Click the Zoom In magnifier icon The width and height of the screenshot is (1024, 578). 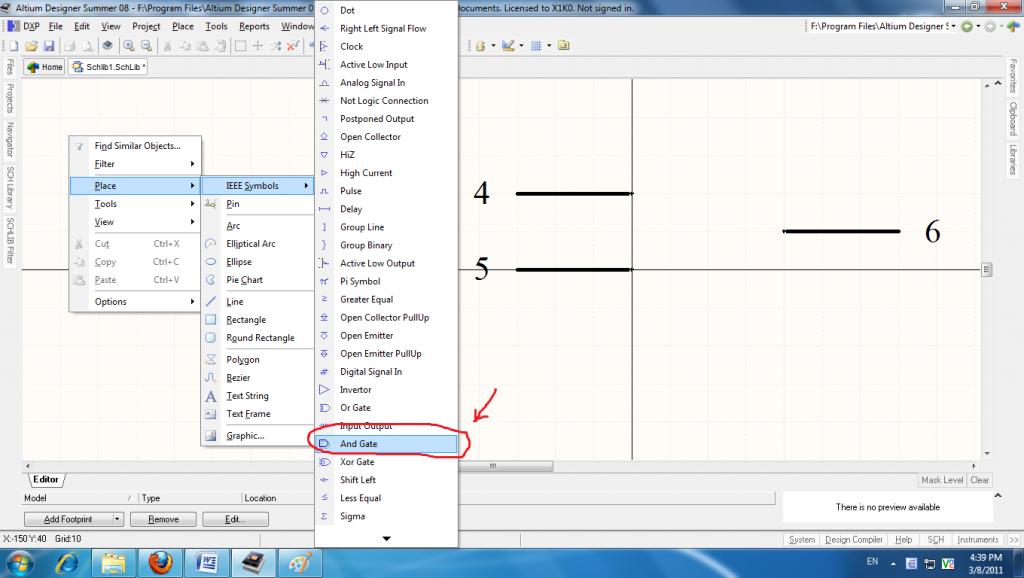[x=129, y=46]
